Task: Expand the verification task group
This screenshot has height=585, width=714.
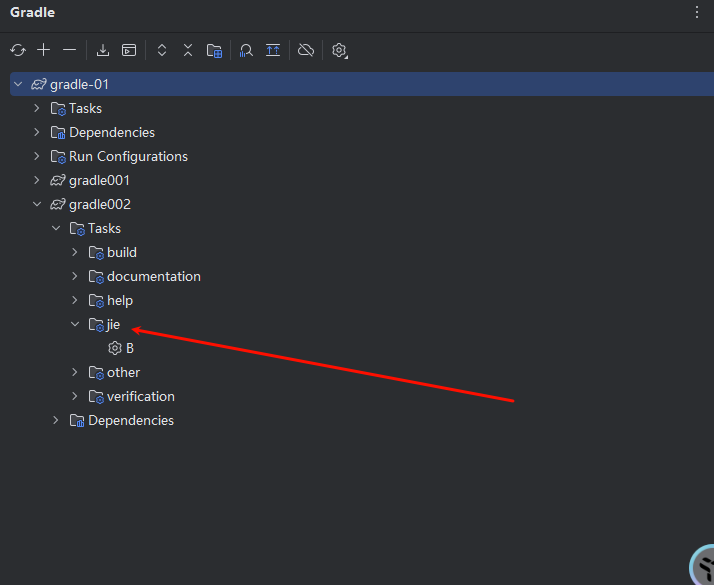Action: pyautogui.click(x=75, y=397)
